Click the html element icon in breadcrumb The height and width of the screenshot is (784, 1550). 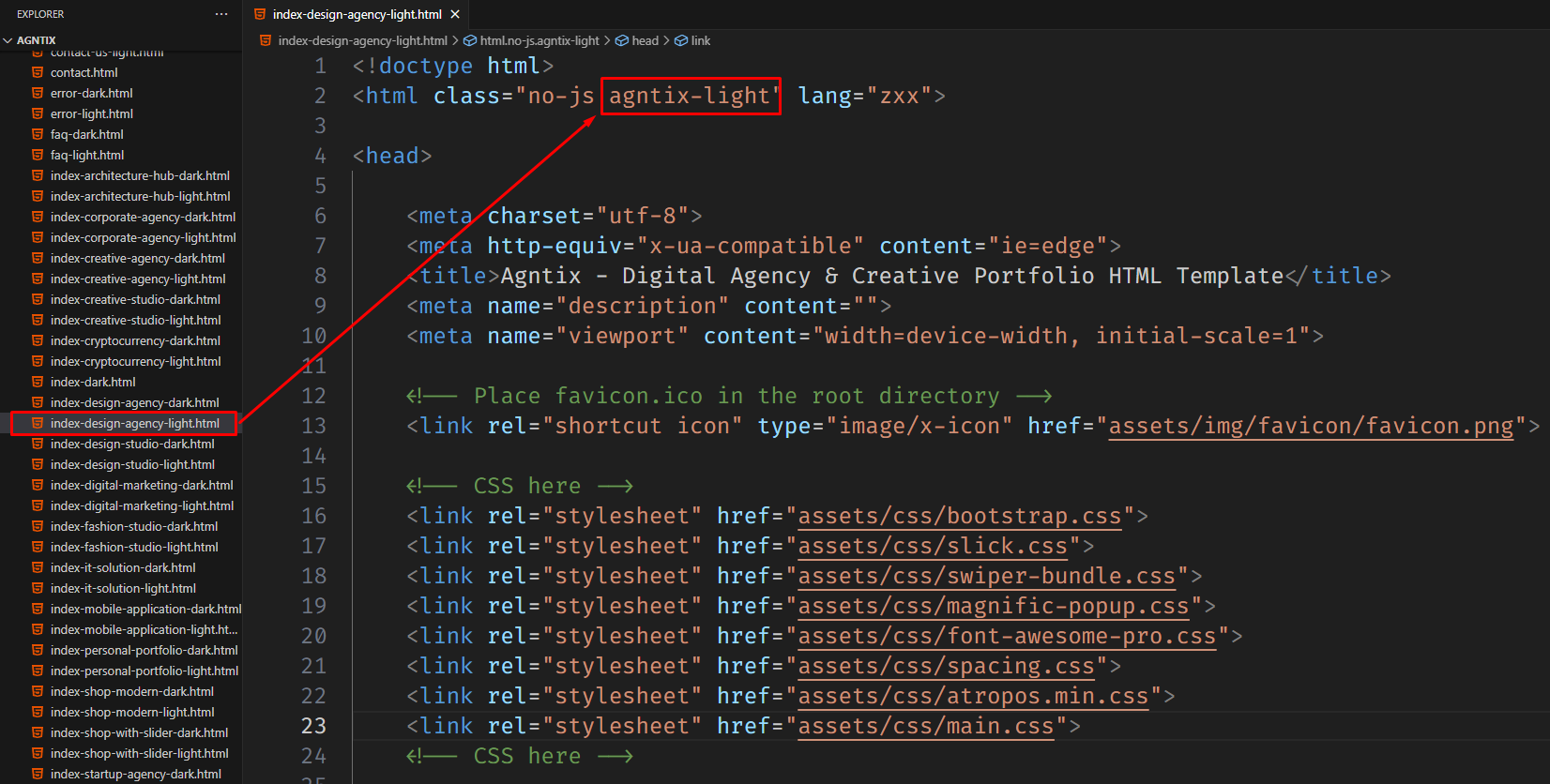click(x=470, y=40)
